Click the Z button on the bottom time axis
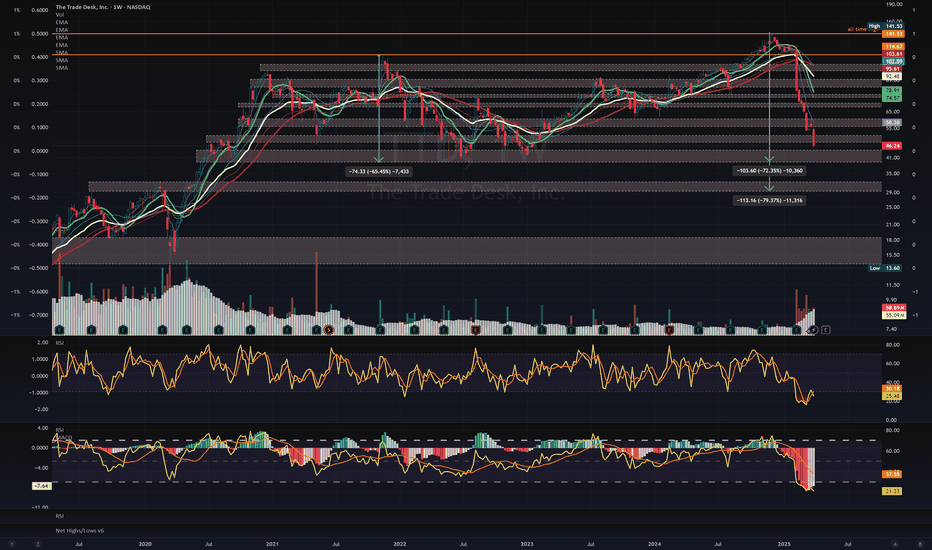932x550 pixels. tap(38, 544)
